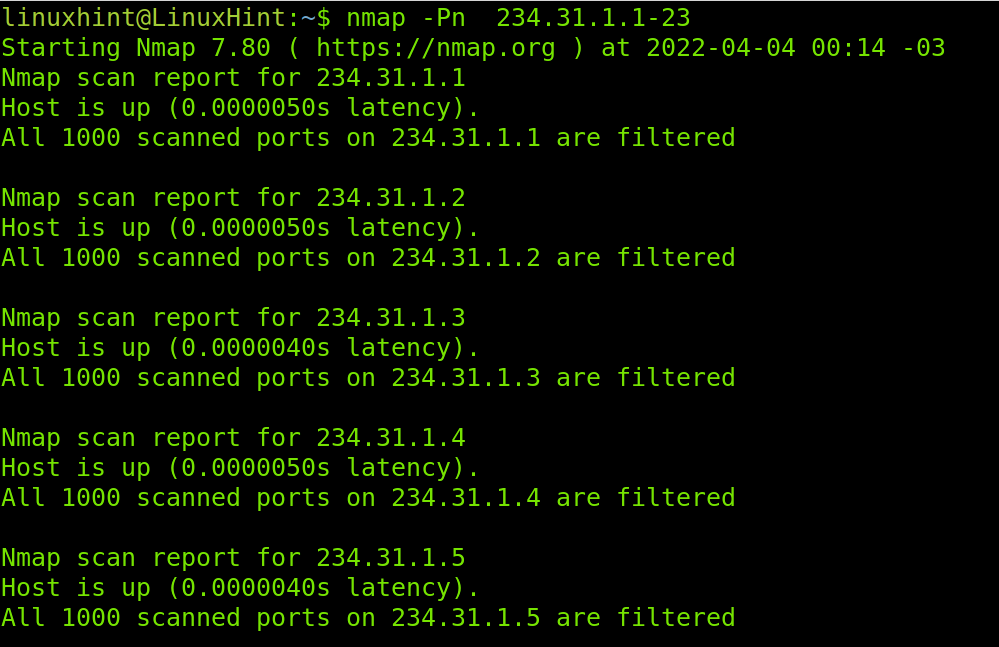Click the filtered ports line for 234.31.1.4
The width and height of the screenshot is (999, 647).
368,498
